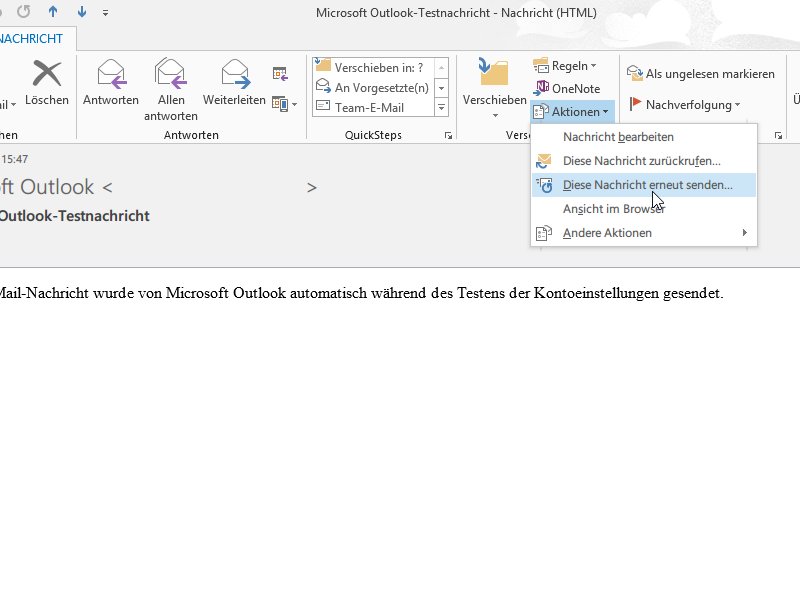Open the Verschieben folder menu

(x=494, y=89)
